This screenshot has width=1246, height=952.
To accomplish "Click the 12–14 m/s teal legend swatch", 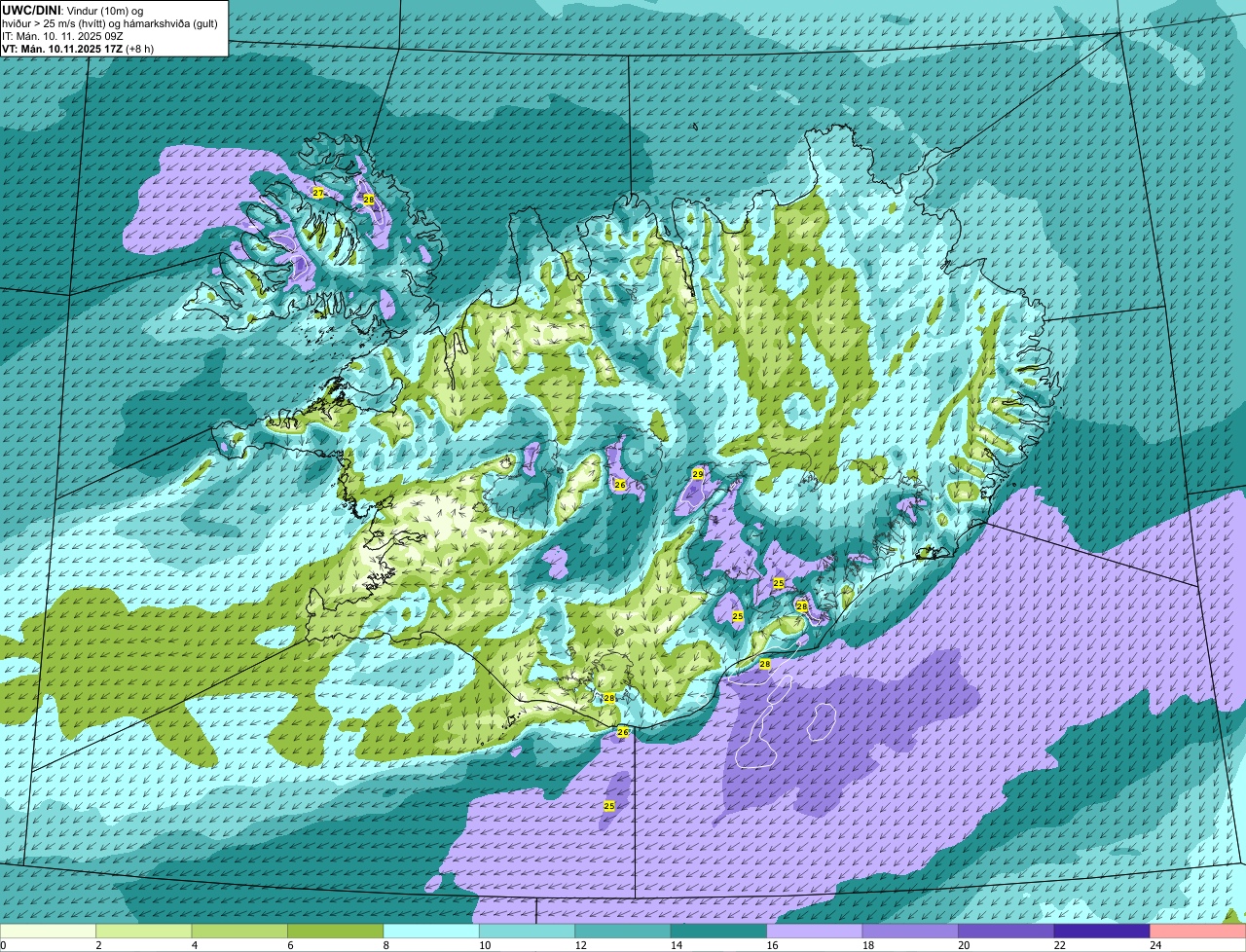I will coord(623,931).
